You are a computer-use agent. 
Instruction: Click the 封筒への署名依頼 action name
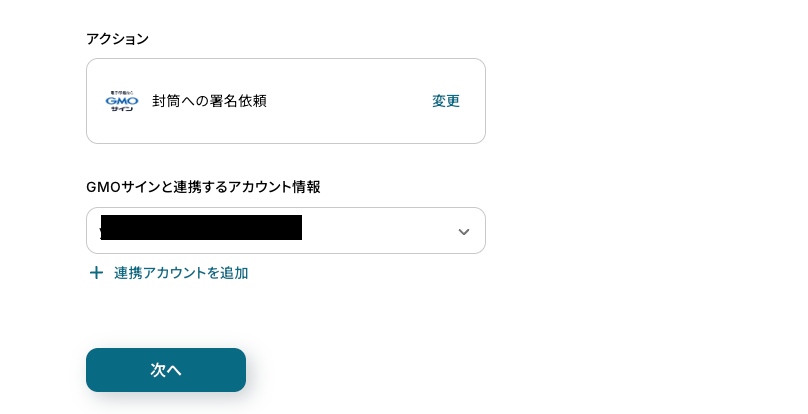[209, 101]
